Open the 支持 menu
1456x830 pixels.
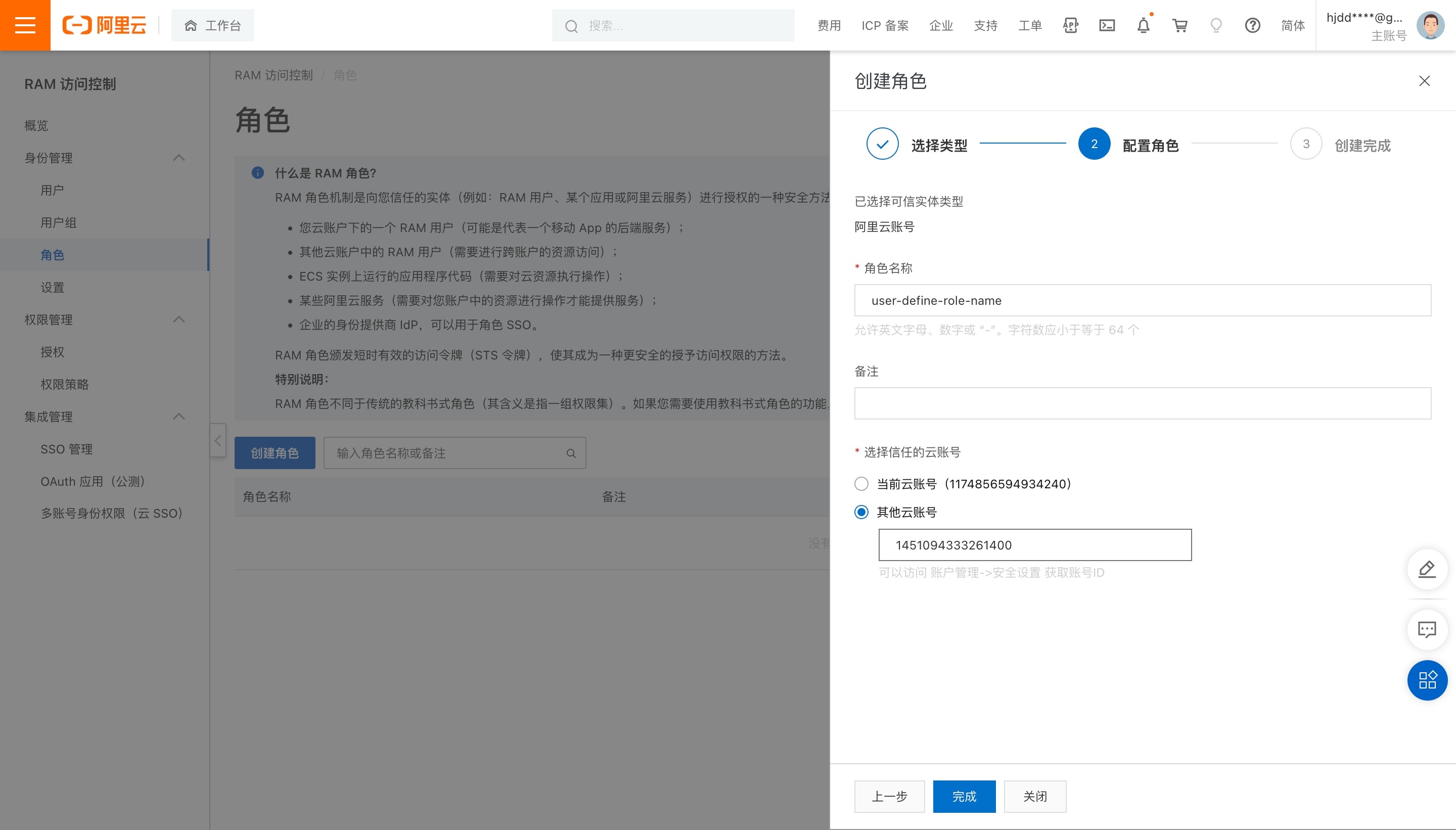pos(985,25)
